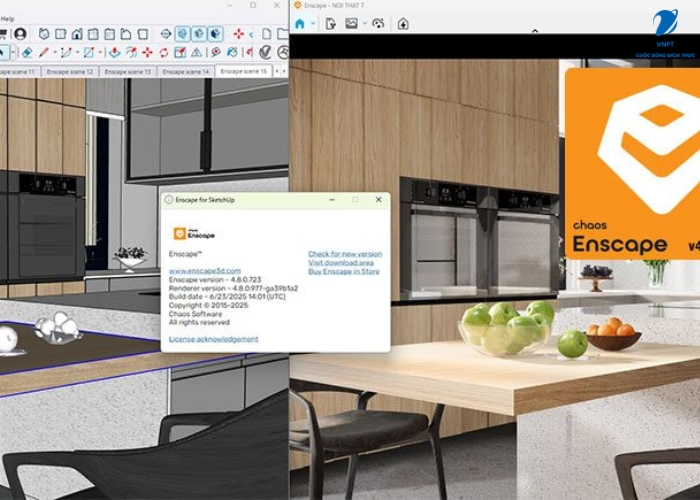Pick the Scale tool
Screen dimensions: 700x500
pos(180,52)
